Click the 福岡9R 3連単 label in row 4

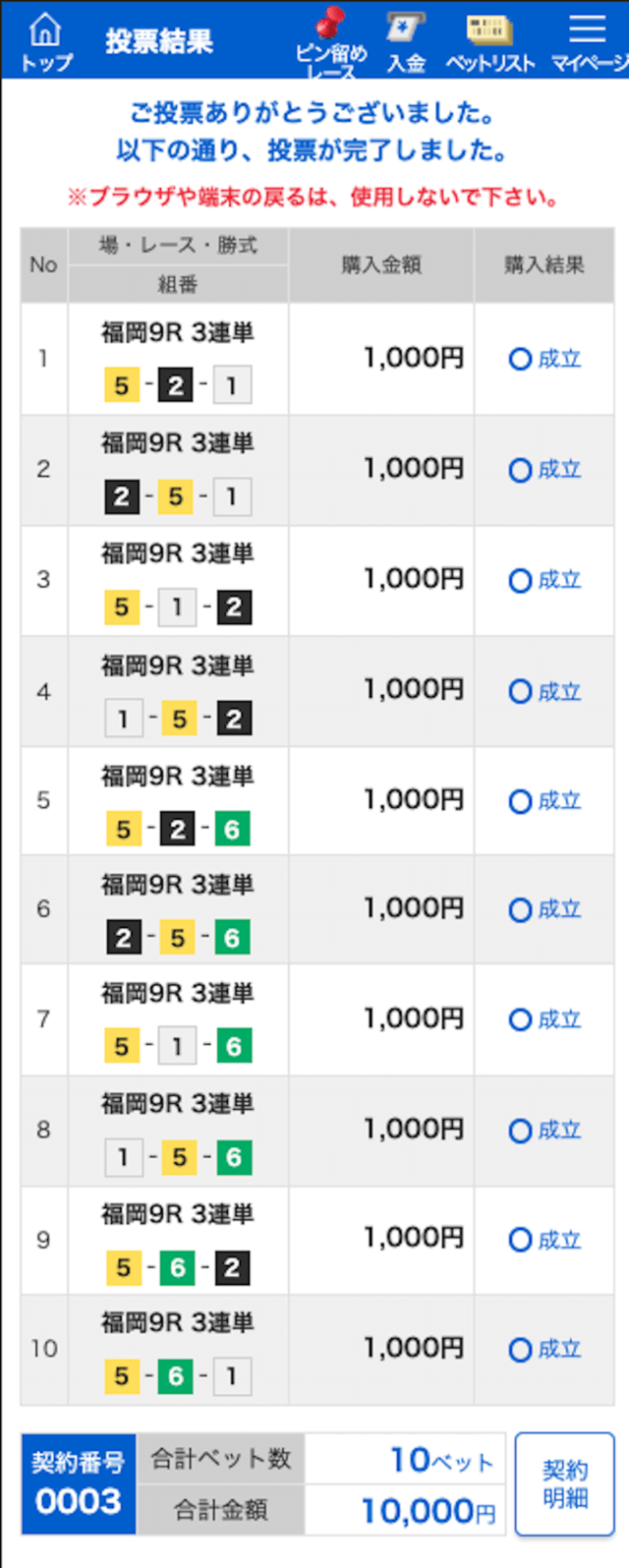(x=178, y=666)
